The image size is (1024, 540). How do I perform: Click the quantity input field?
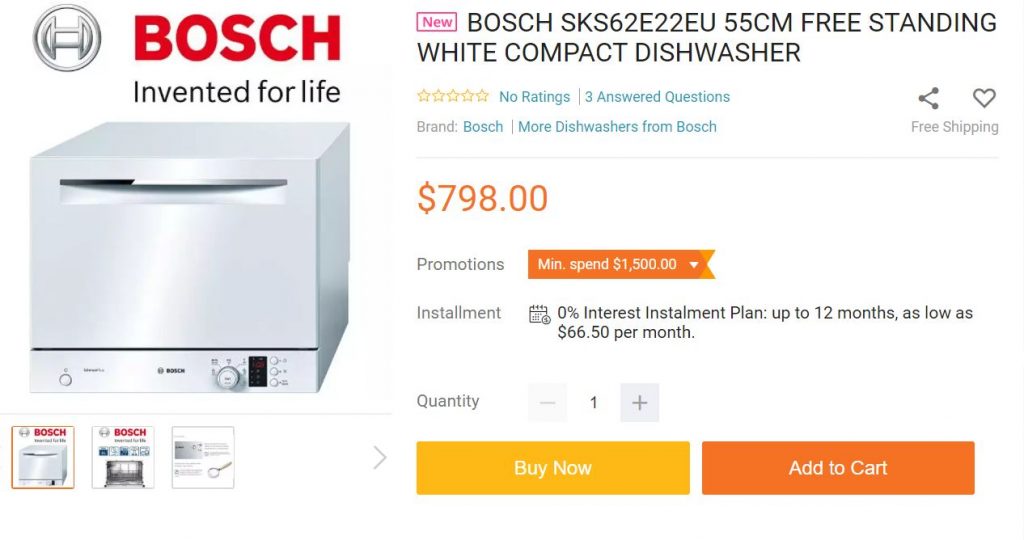(594, 403)
